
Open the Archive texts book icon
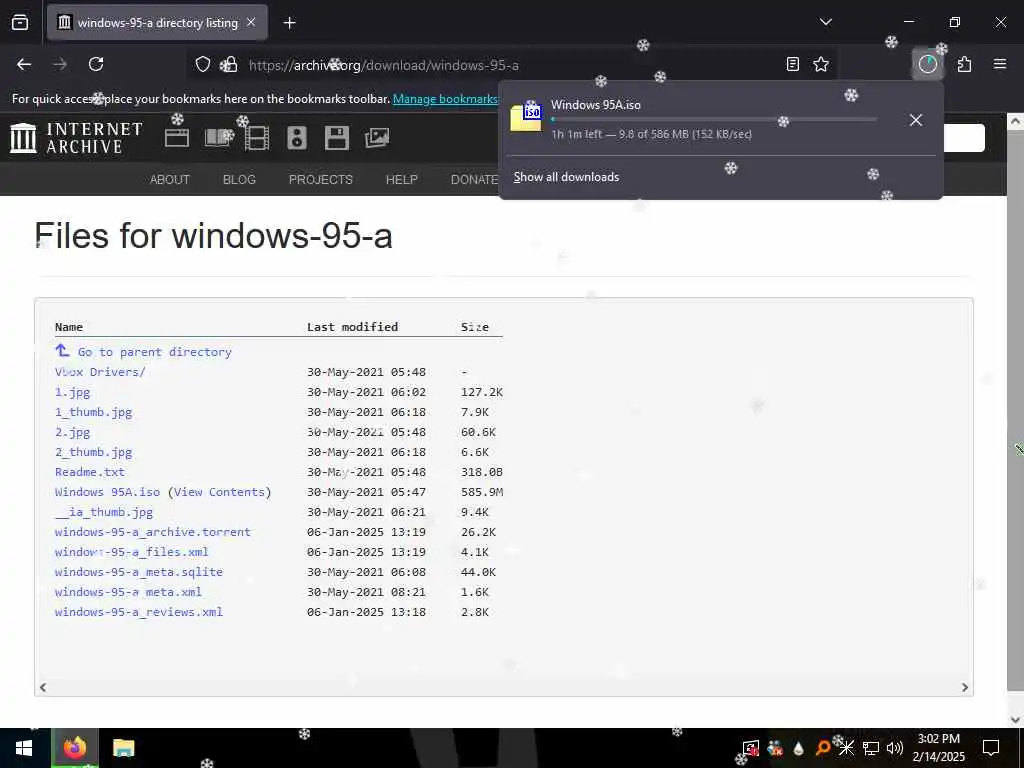coord(219,138)
